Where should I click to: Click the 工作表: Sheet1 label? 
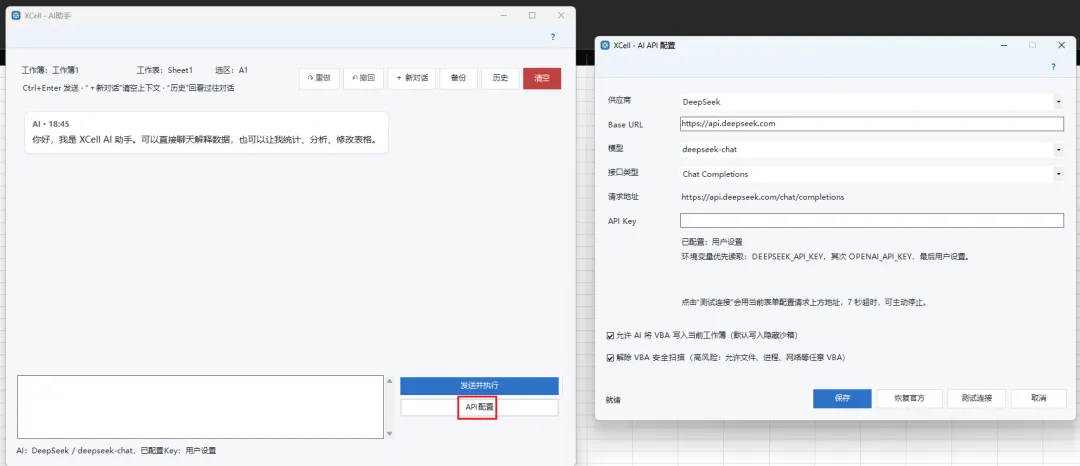pos(165,70)
